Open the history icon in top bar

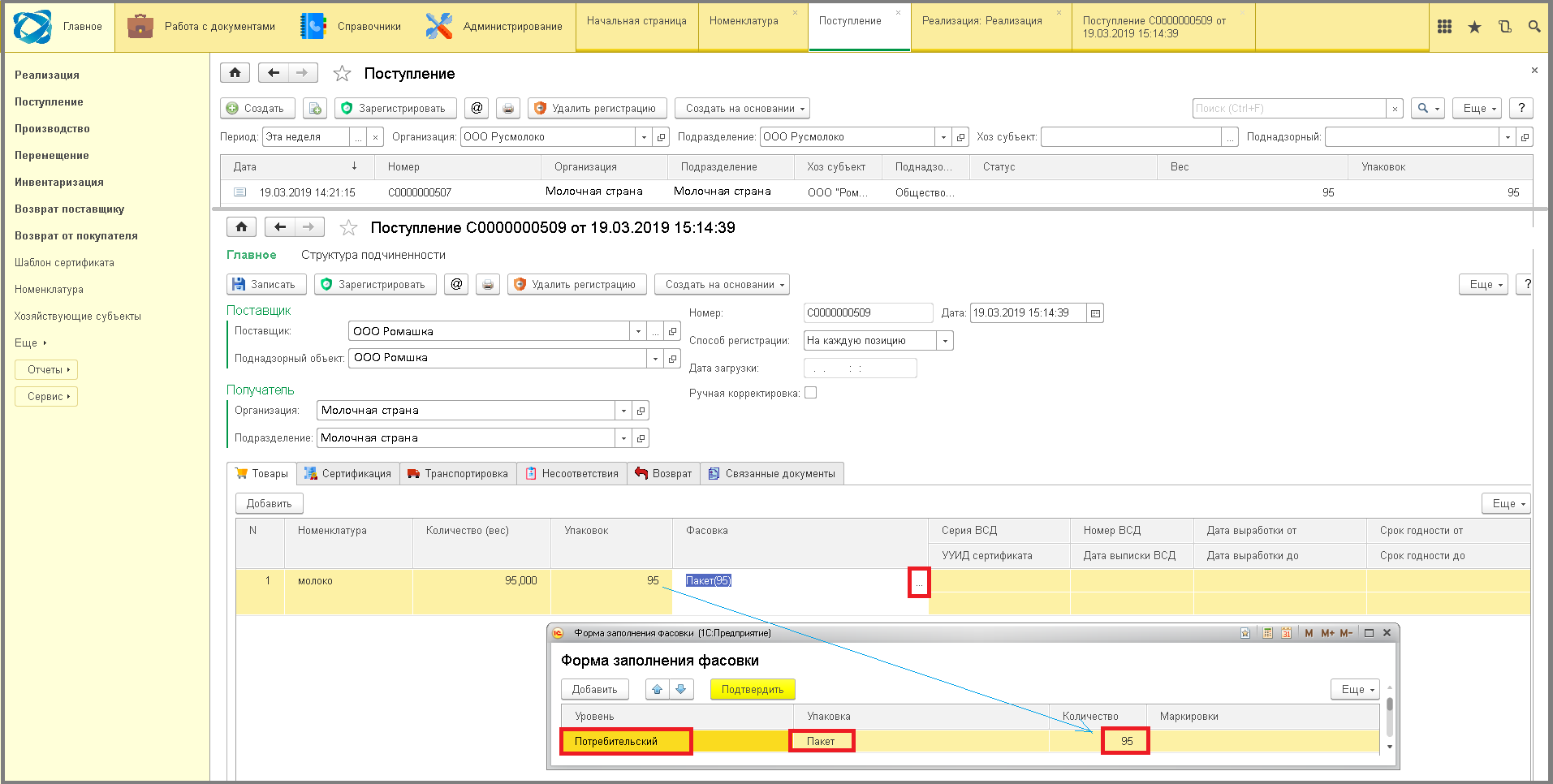1504,27
